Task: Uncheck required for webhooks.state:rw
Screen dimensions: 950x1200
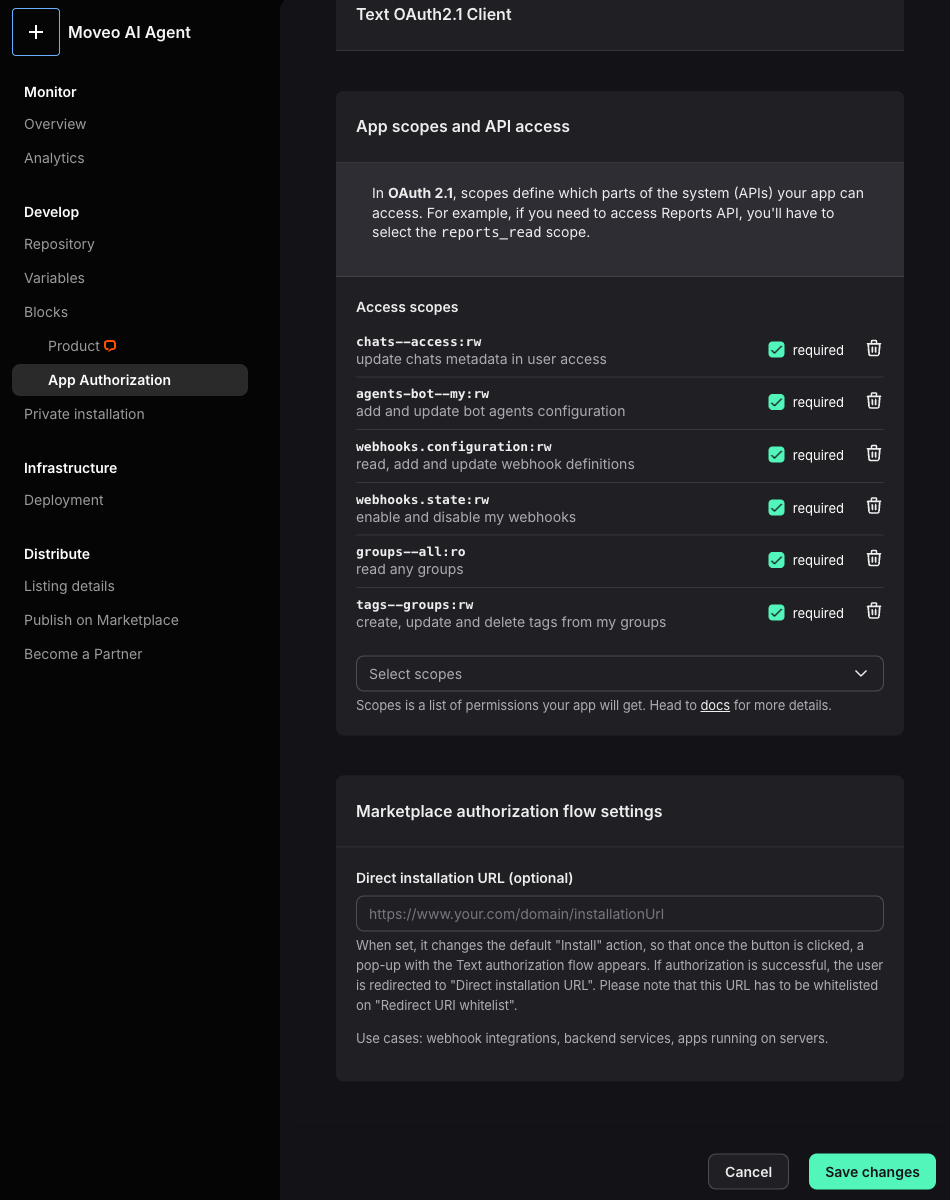Action: pos(776,508)
